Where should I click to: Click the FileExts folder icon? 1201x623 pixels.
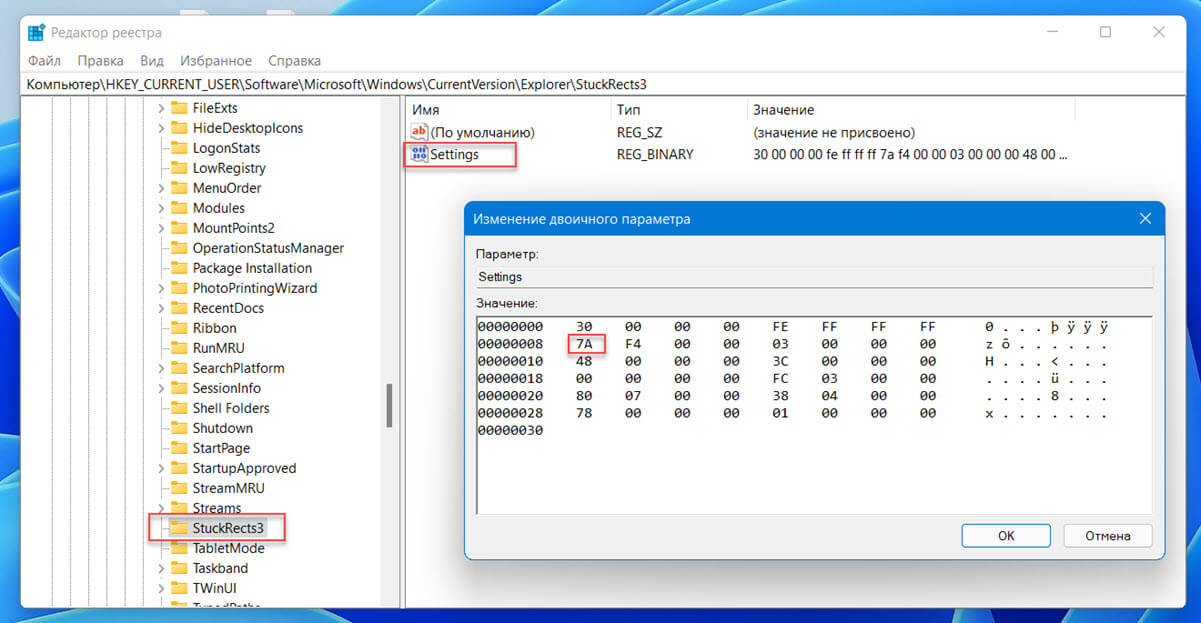(x=179, y=108)
